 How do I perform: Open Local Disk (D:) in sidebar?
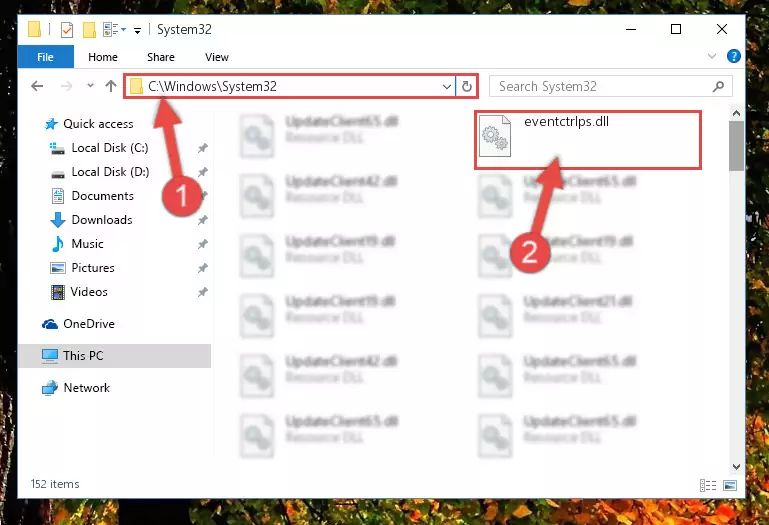[110, 172]
